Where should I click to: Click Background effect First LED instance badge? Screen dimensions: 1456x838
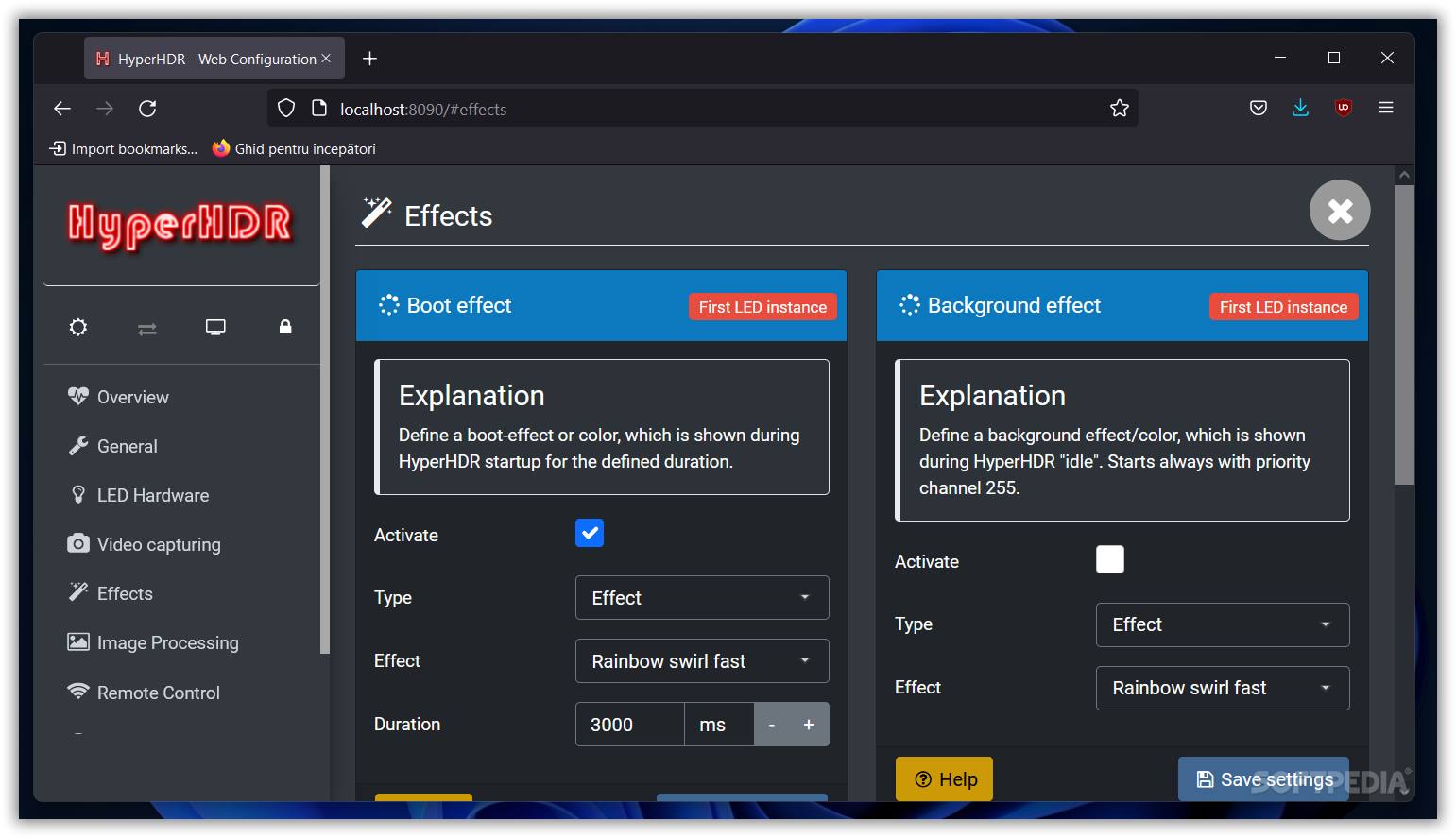1283,307
